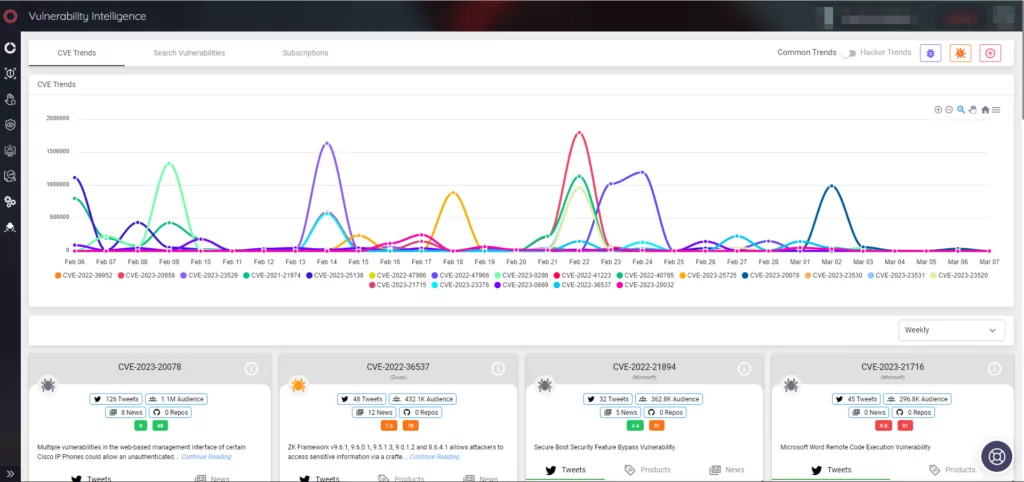This screenshot has width=1024, height=482.
Task: Toggle CVE-2023-23376 series in chart legend
Action: tap(460, 285)
